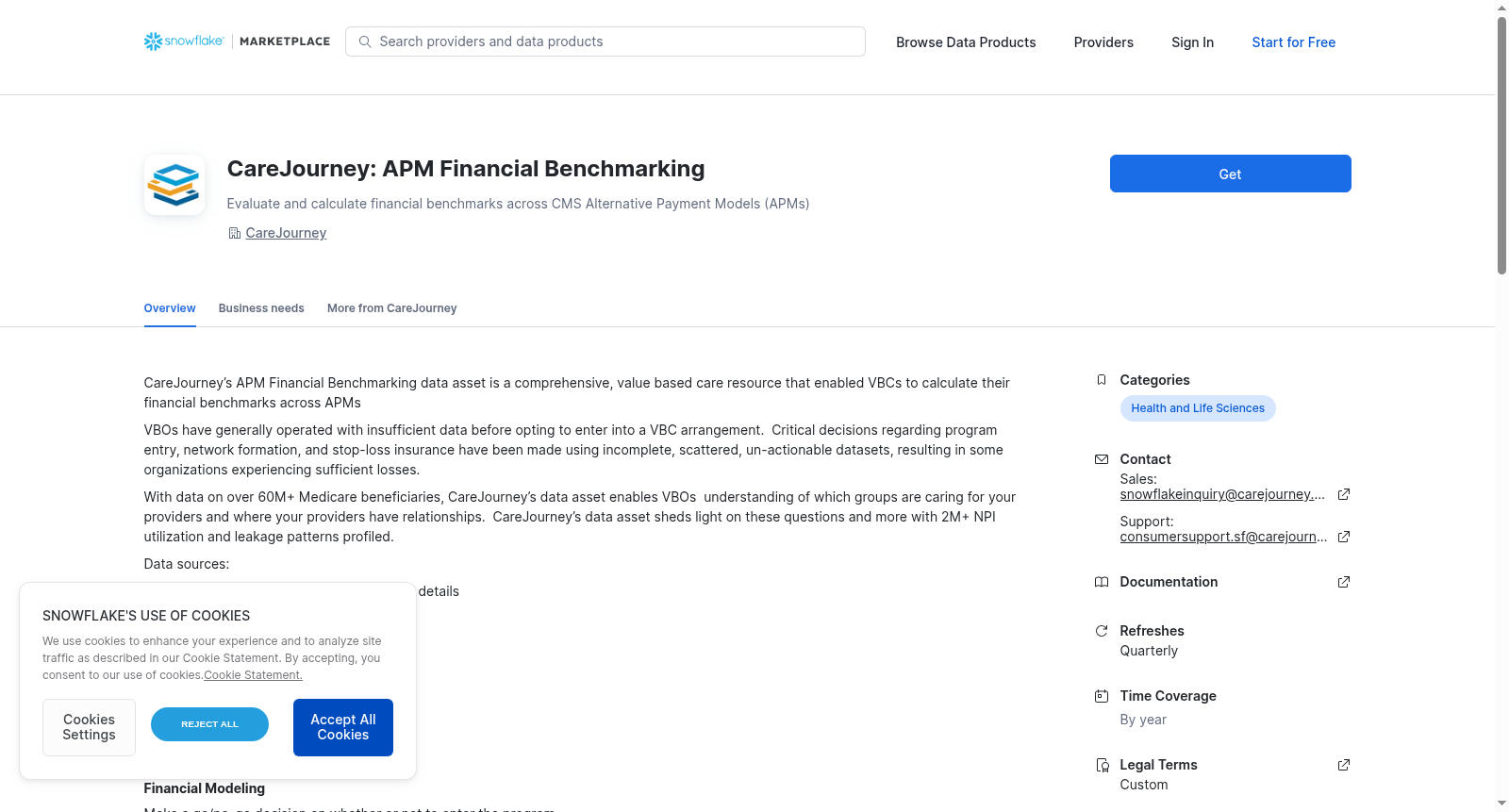
Task: Select the Overview tab
Action: click(170, 308)
